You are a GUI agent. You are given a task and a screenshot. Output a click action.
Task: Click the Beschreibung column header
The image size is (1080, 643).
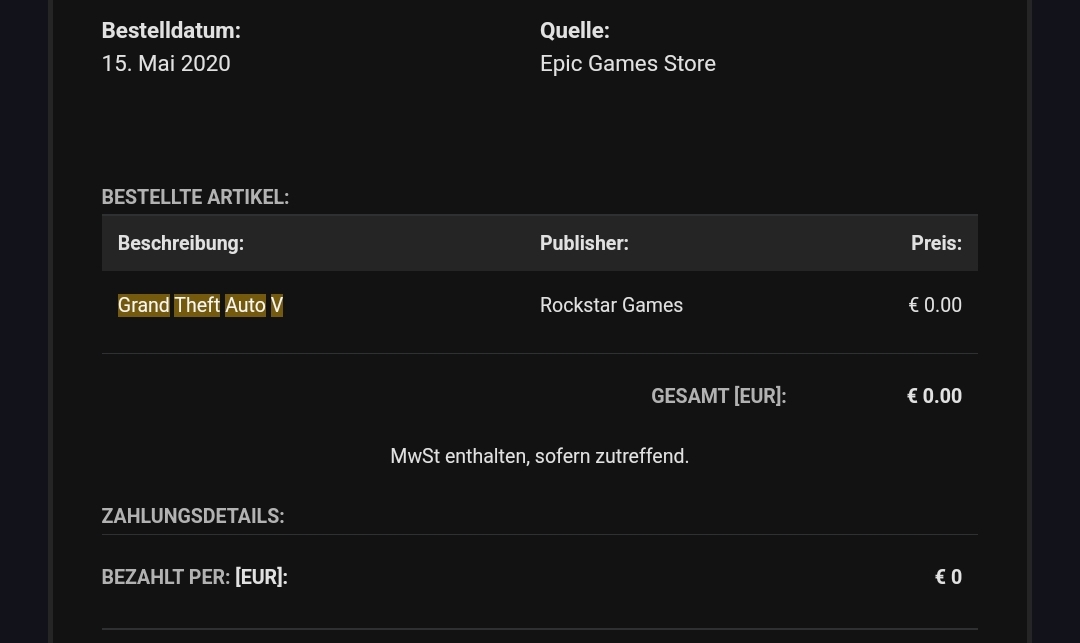click(180, 243)
